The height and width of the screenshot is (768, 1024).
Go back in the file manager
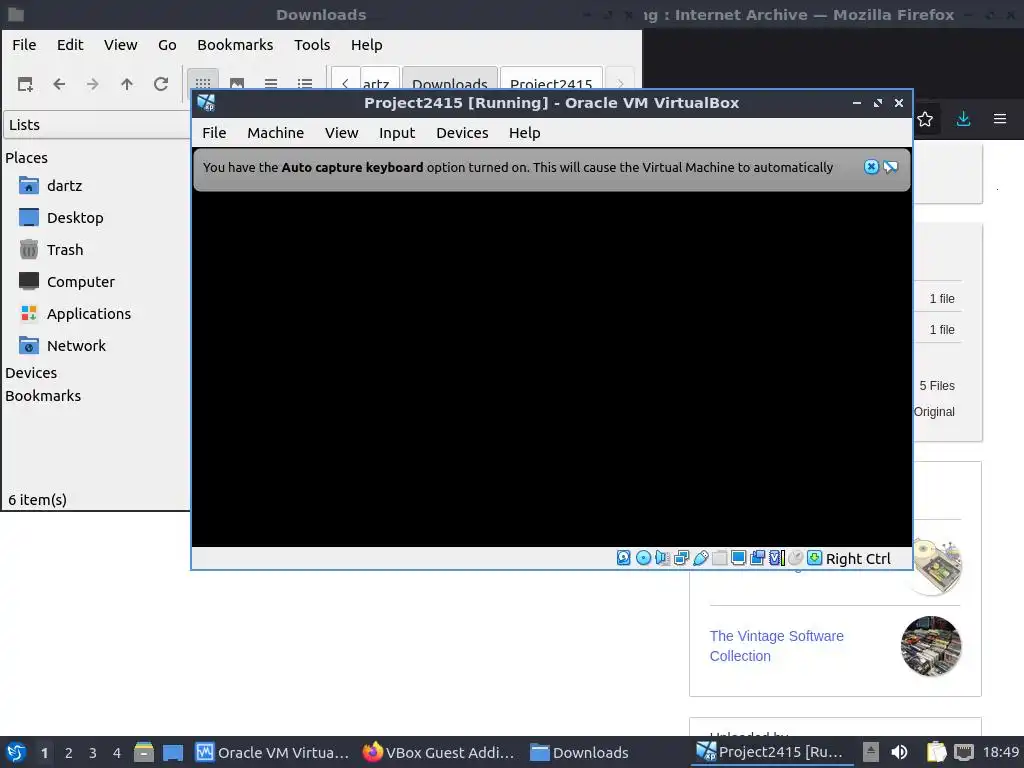pyautogui.click(x=59, y=84)
